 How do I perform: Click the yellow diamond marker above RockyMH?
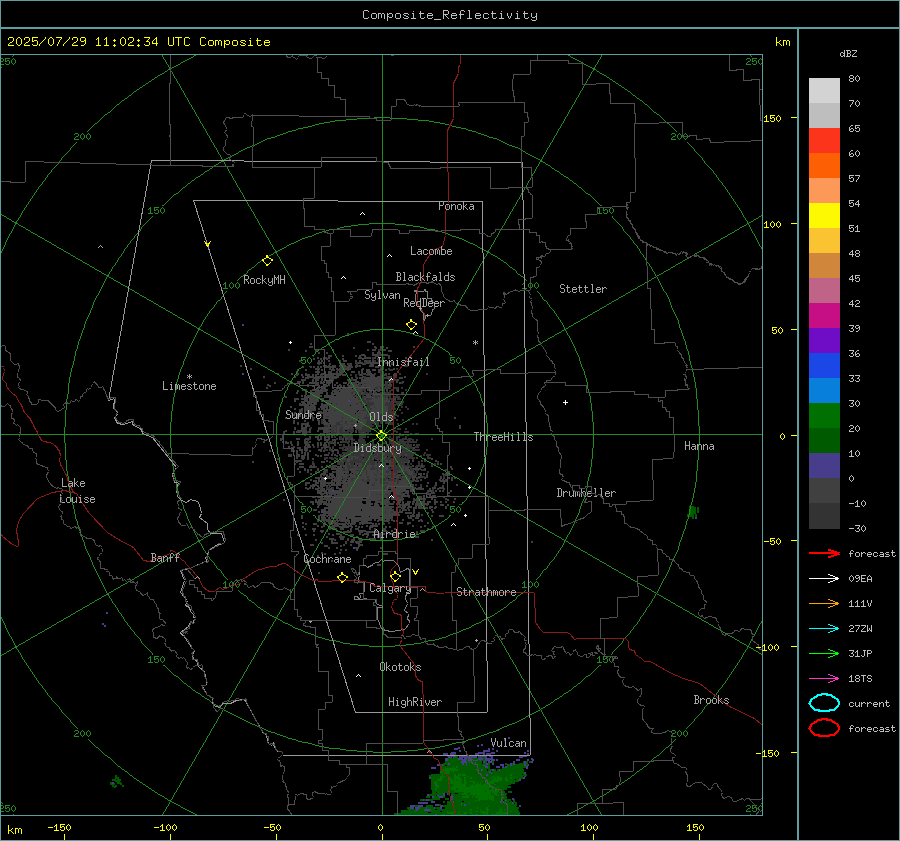click(x=267, y=261)
